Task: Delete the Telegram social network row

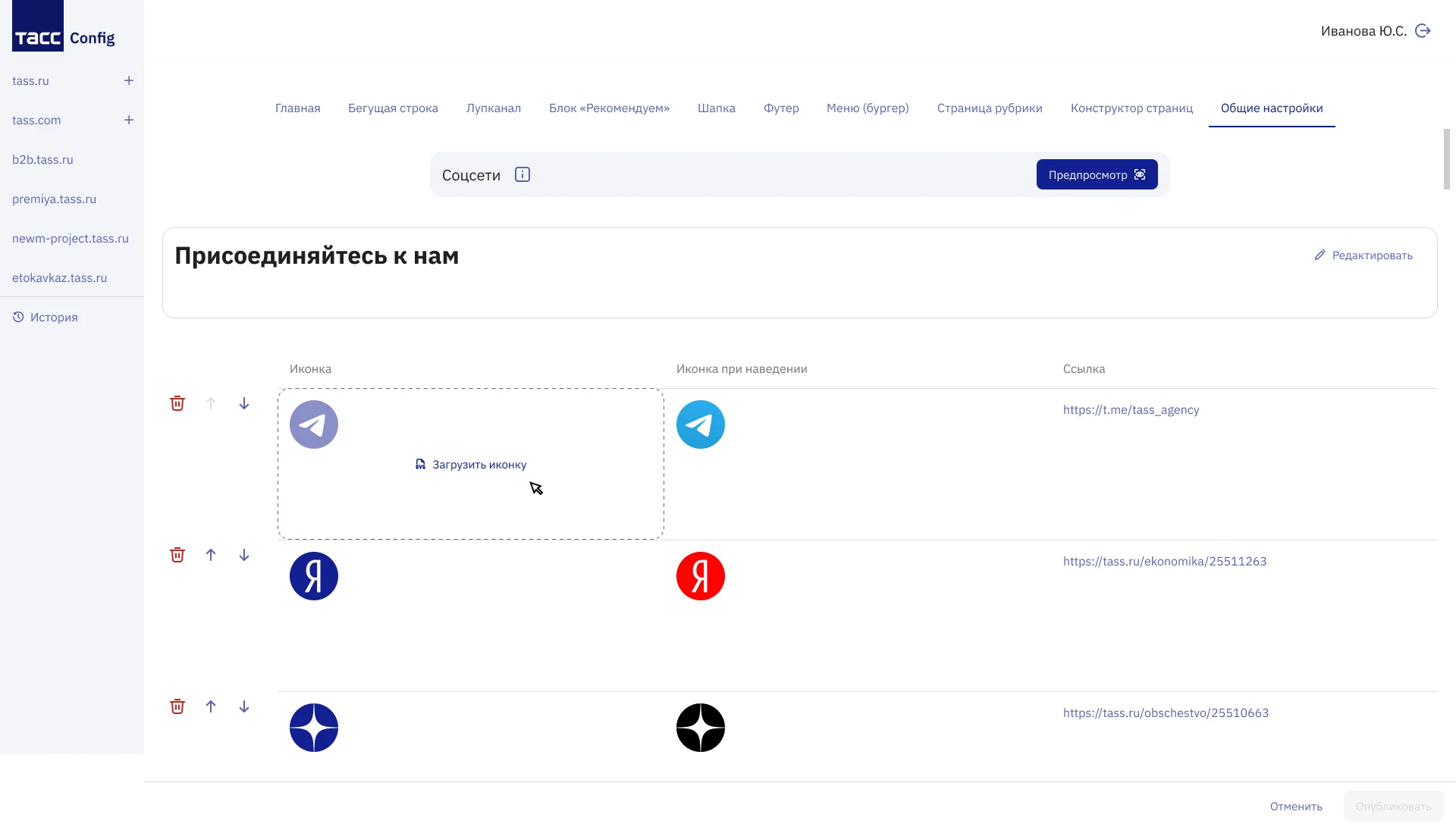Action: click(x=177, y=403)
